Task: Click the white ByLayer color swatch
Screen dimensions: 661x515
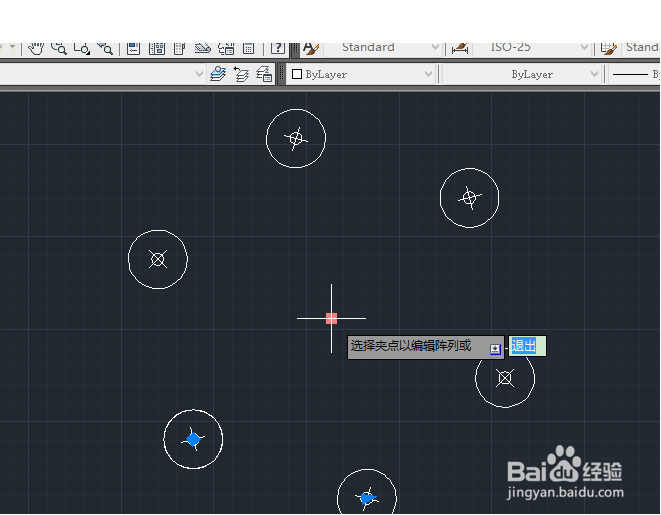Action: tap(297, 74)
